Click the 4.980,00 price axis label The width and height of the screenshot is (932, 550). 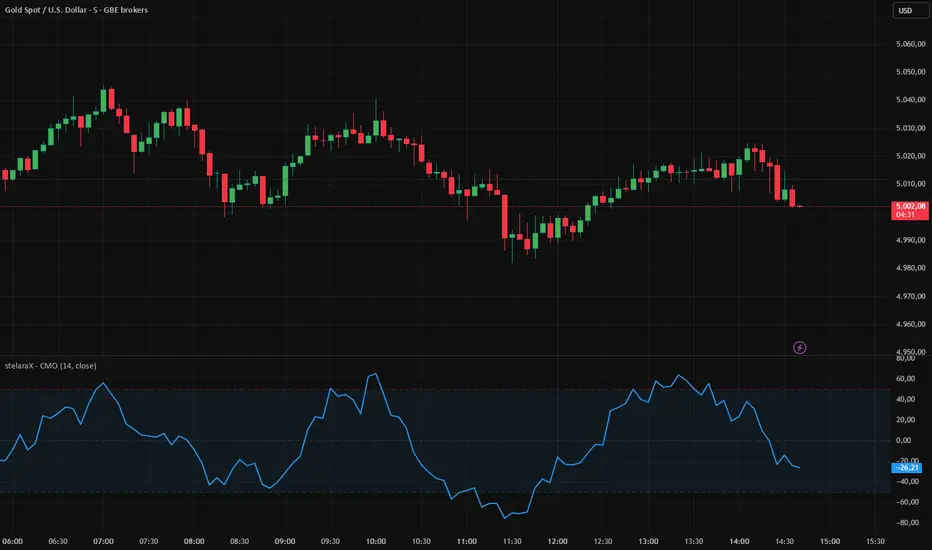click(911, 268)
